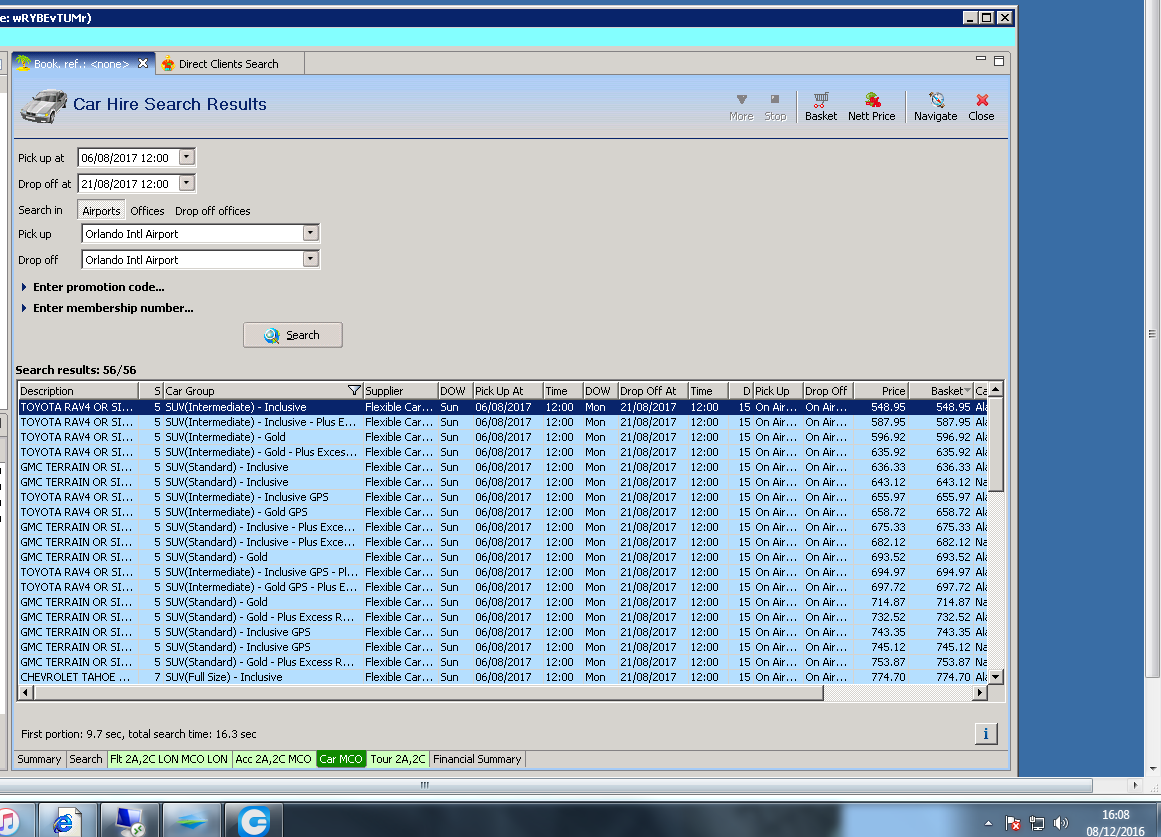Screen dimensions: 1161x837
Task: Expand Enter membership number section
Action: 107,307
